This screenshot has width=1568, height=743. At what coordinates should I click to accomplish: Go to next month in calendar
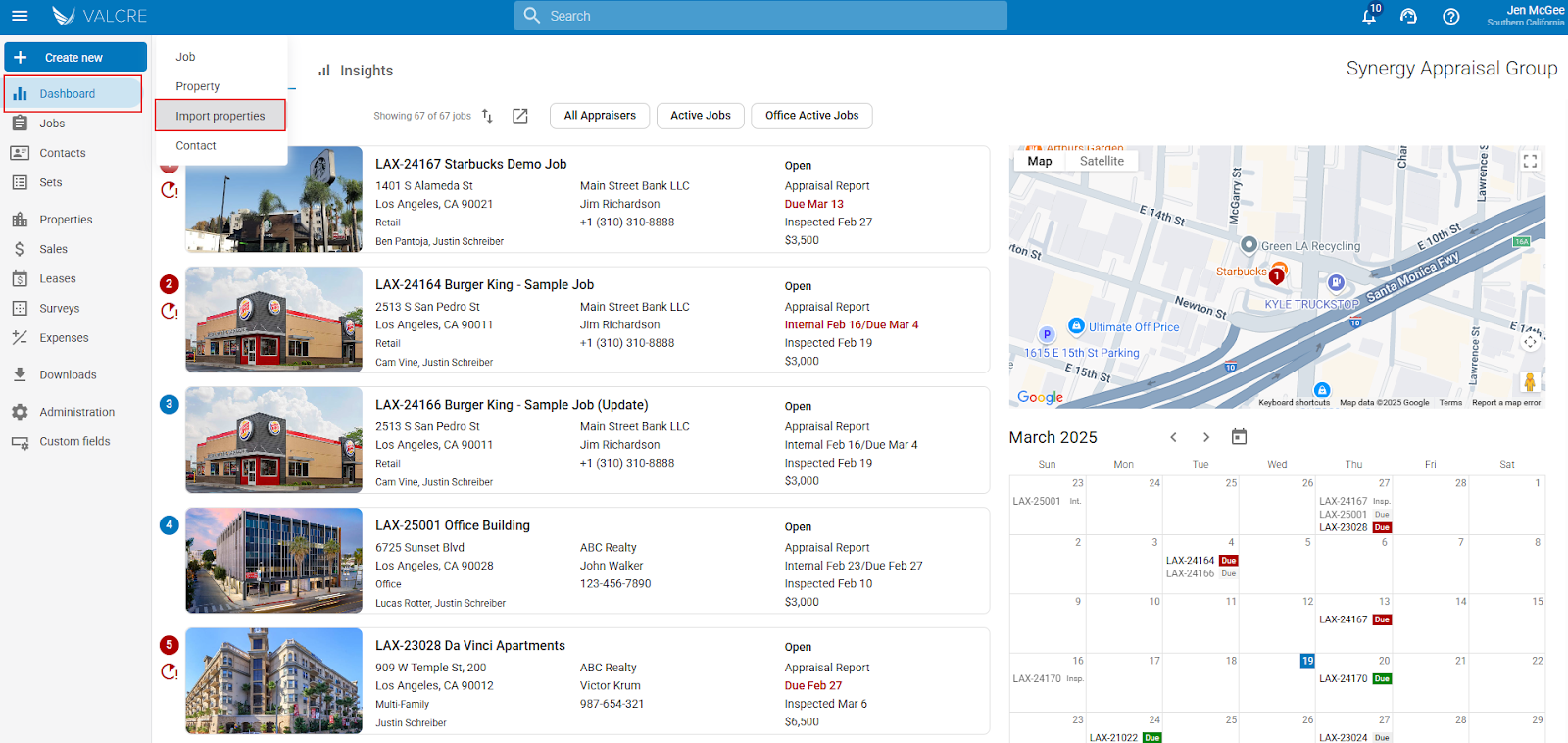point(1206,437)
